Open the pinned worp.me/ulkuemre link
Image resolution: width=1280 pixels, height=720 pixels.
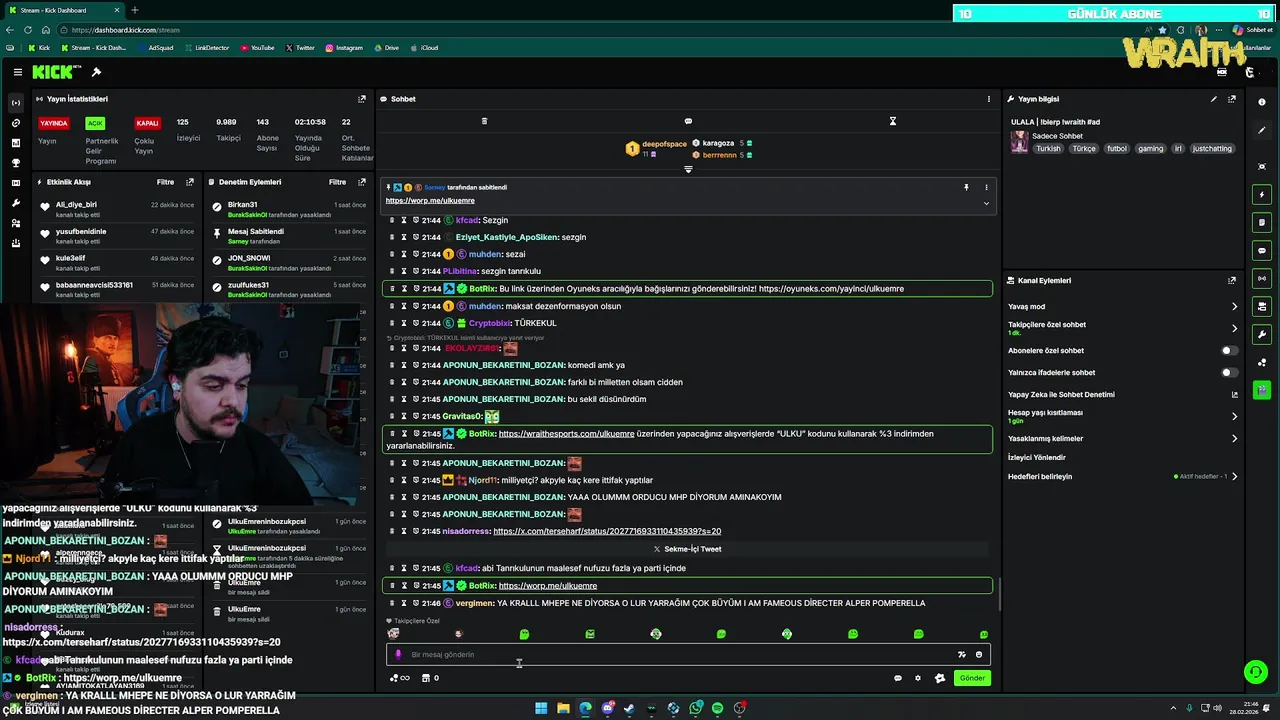431,201
